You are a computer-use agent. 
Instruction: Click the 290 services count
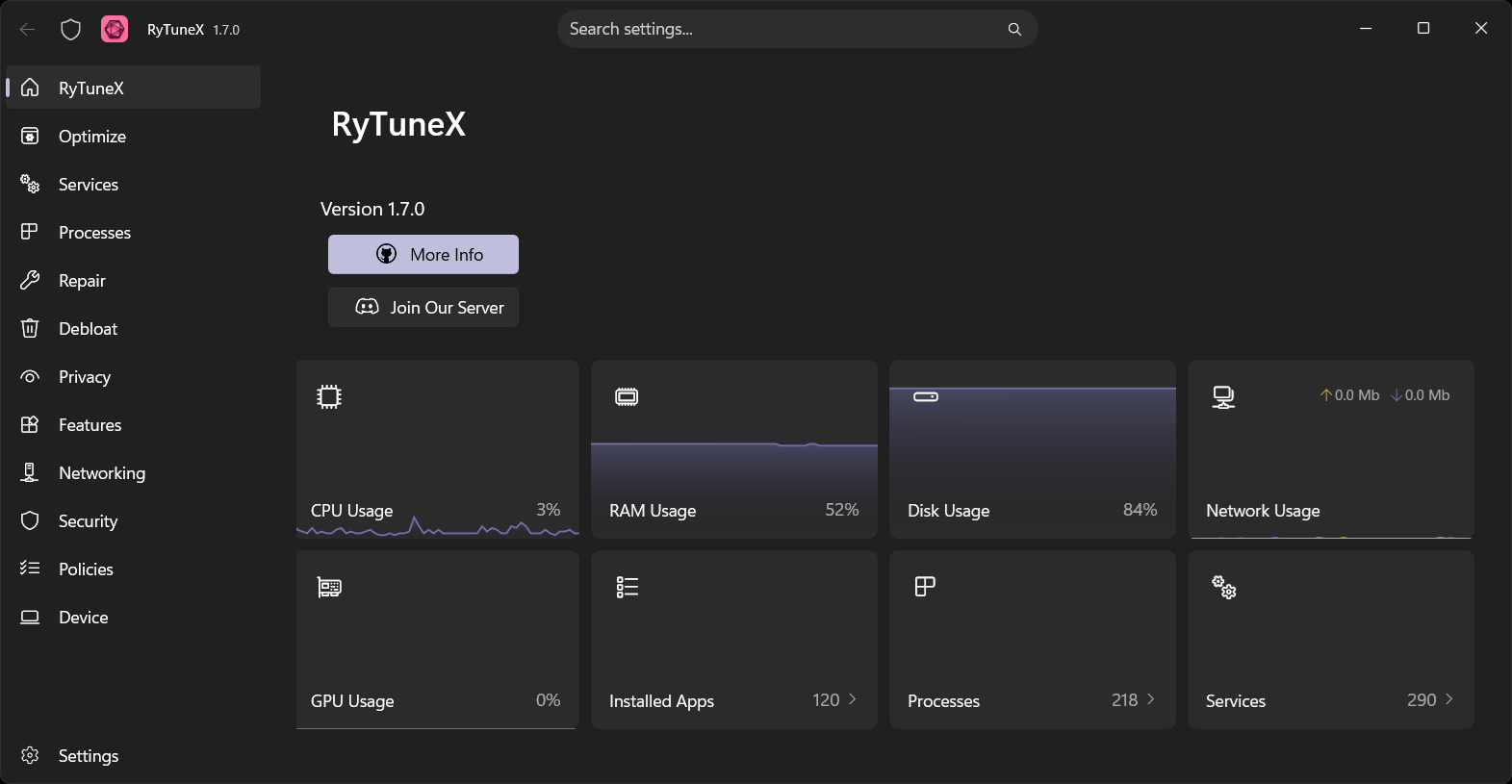(1422, 700)
